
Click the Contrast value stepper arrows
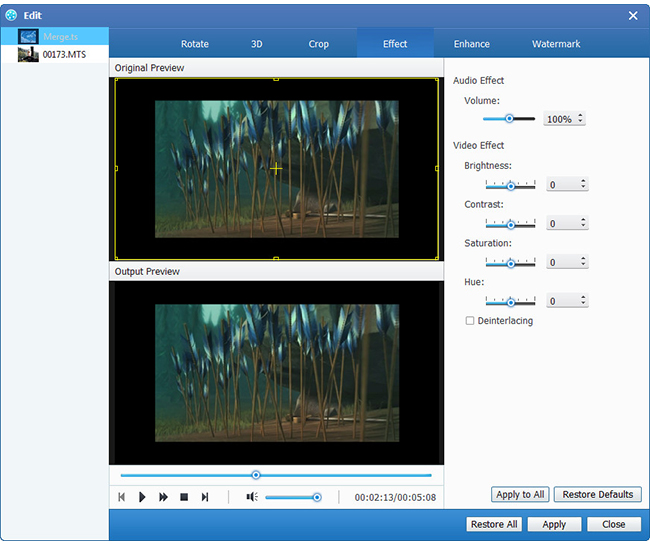point(583,224)
